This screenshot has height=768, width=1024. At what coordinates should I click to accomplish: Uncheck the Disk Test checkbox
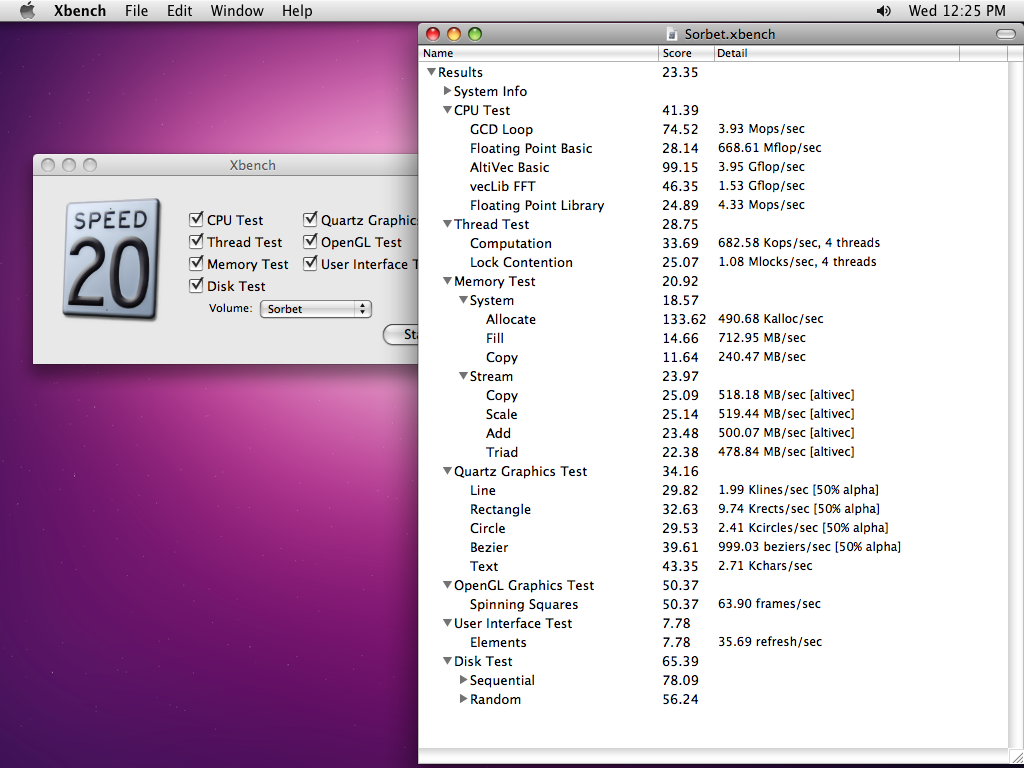196,285
